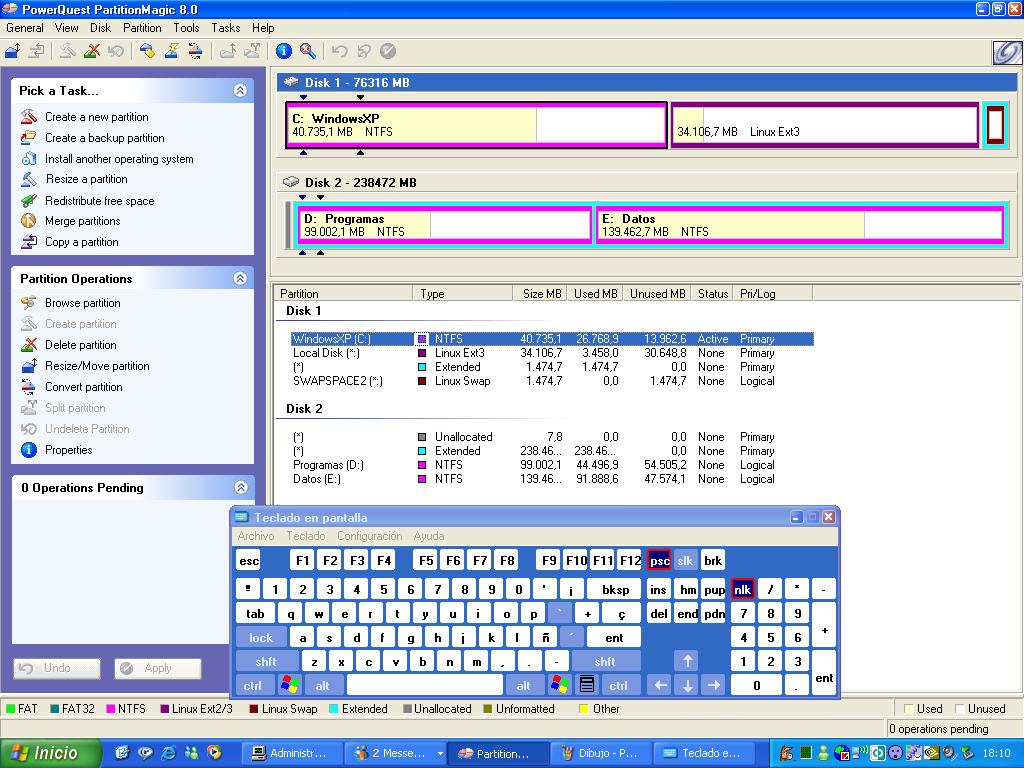Toggle the lock key on the on-screen keyboard

pos(261,638)
